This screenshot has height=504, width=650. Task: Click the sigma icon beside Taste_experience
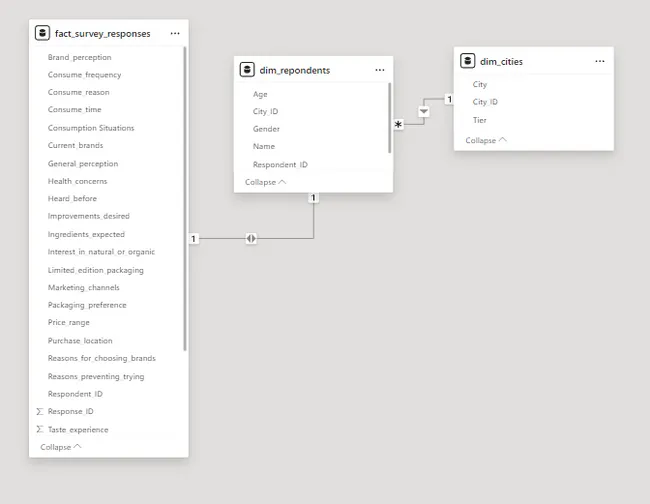click(x=39, y=429)
